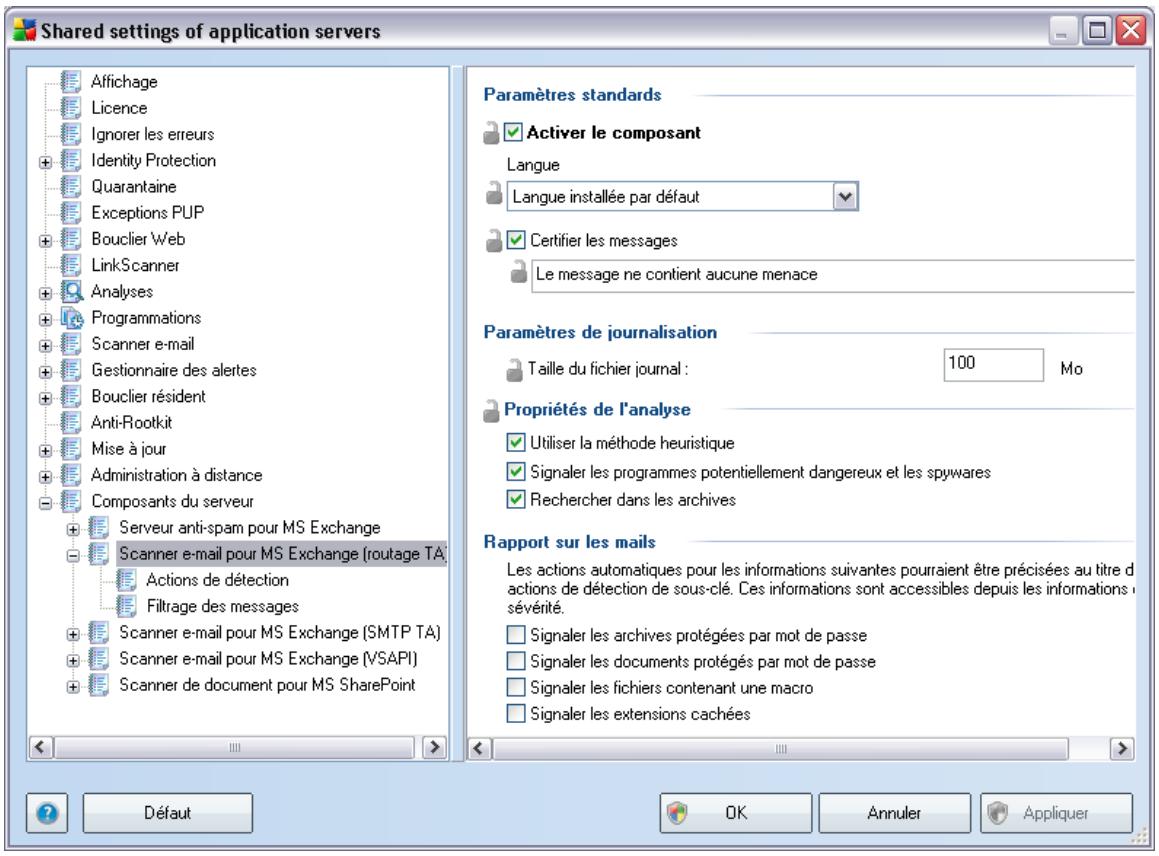
Task: Click the lock icon beside the certification text field
Action: (519, 271)
